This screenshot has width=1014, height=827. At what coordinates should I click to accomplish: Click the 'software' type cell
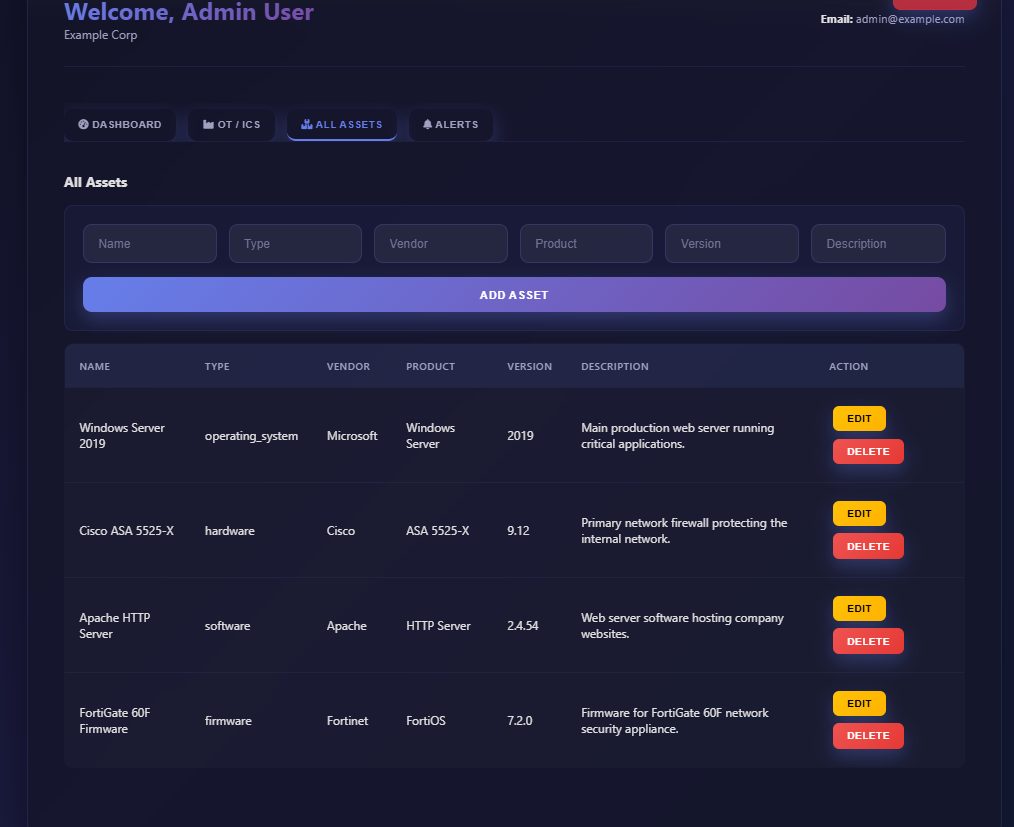(227, 626)
